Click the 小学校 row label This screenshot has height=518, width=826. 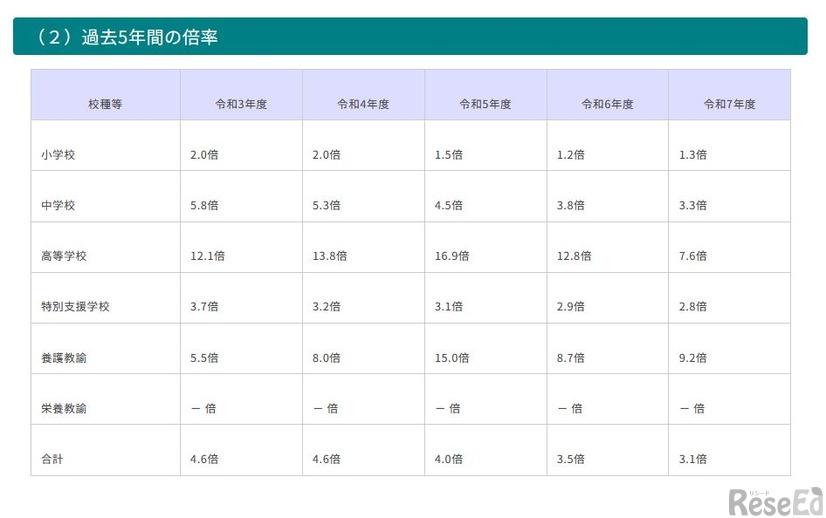[58, 154]
